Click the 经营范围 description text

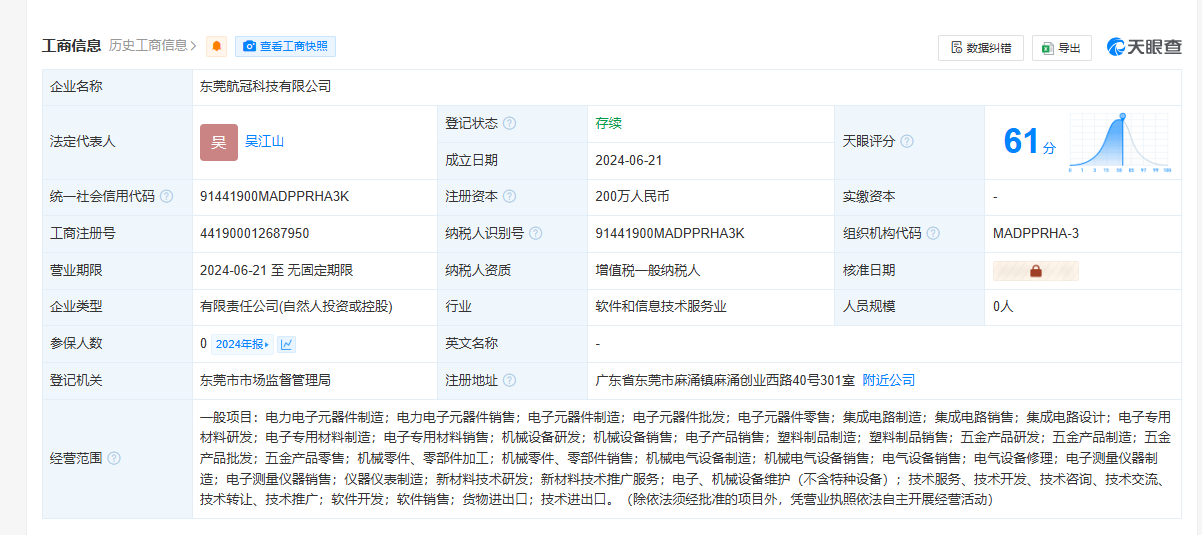(x=685, y=458)
